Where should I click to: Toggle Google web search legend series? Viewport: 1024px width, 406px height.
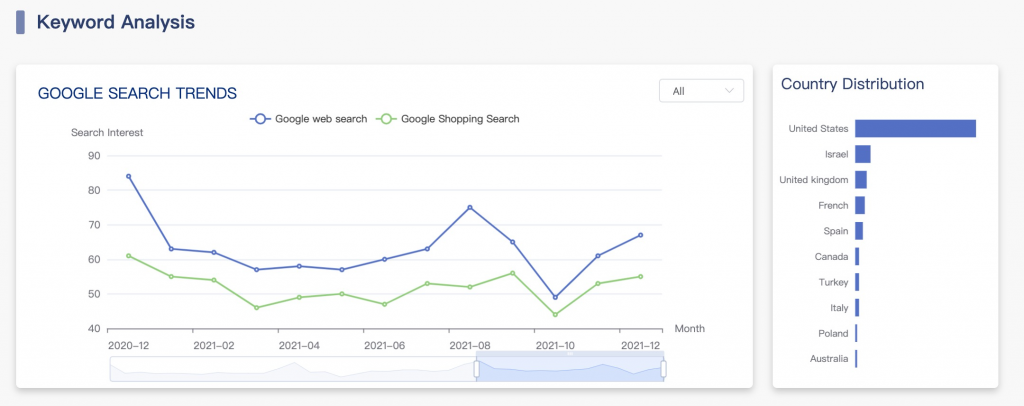coord(309,119)
